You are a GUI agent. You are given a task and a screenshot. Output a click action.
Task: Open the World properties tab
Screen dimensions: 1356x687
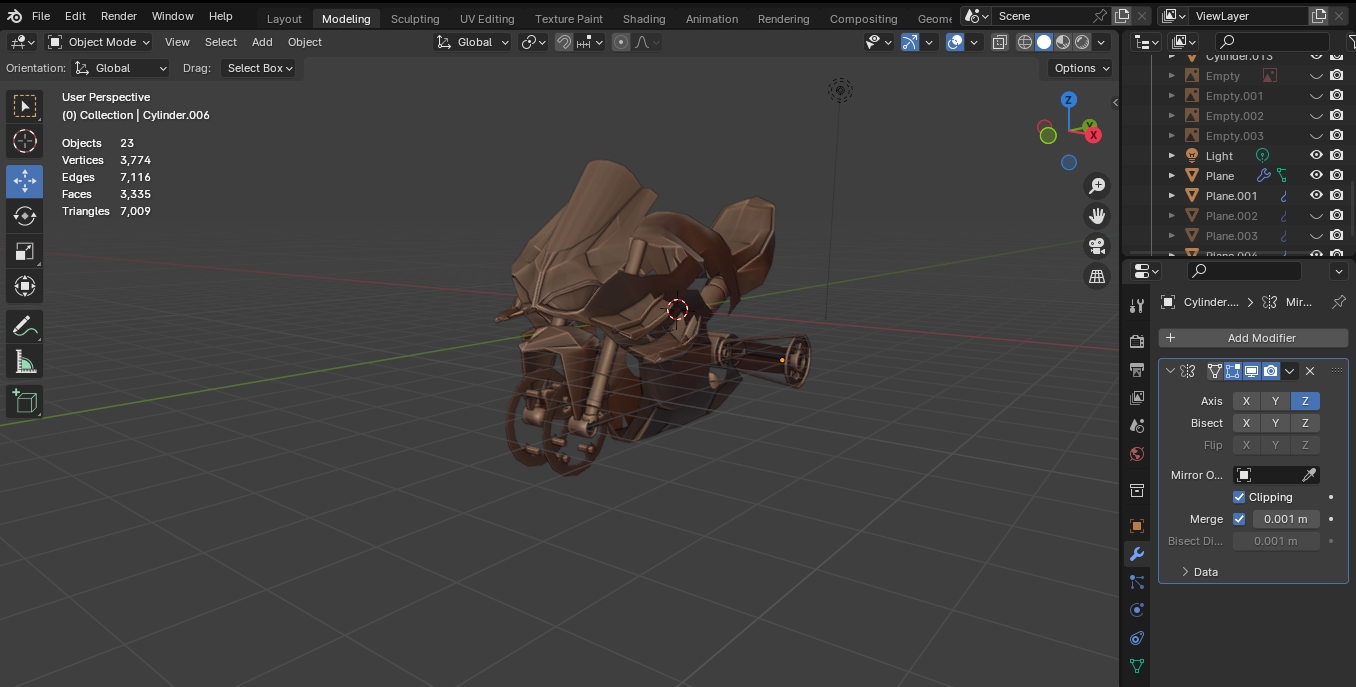tap(1136, 454)
